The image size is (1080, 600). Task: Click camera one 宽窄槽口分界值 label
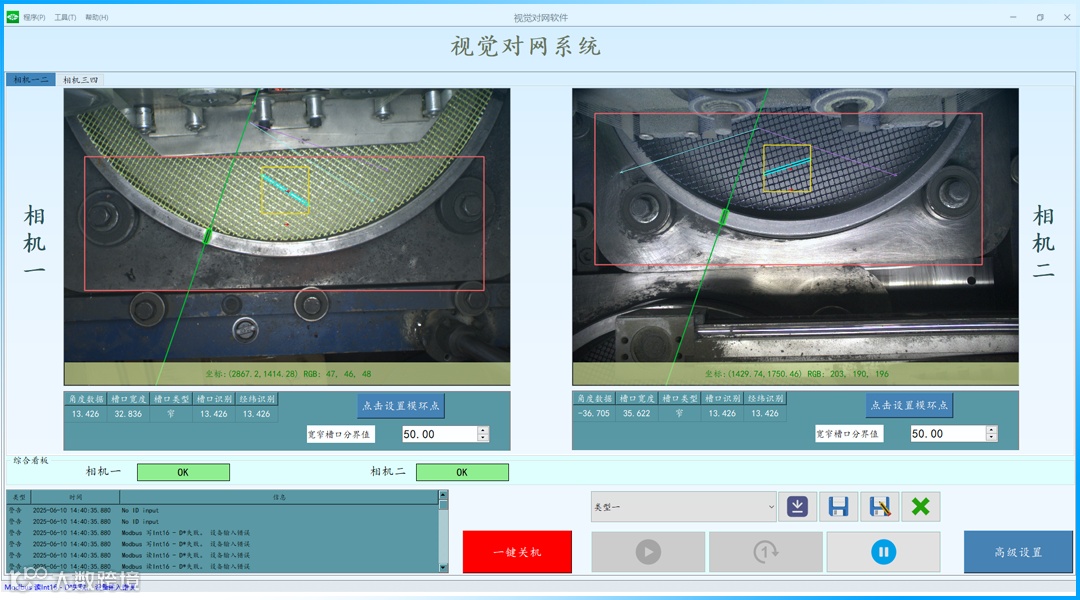tap(339, 434)
